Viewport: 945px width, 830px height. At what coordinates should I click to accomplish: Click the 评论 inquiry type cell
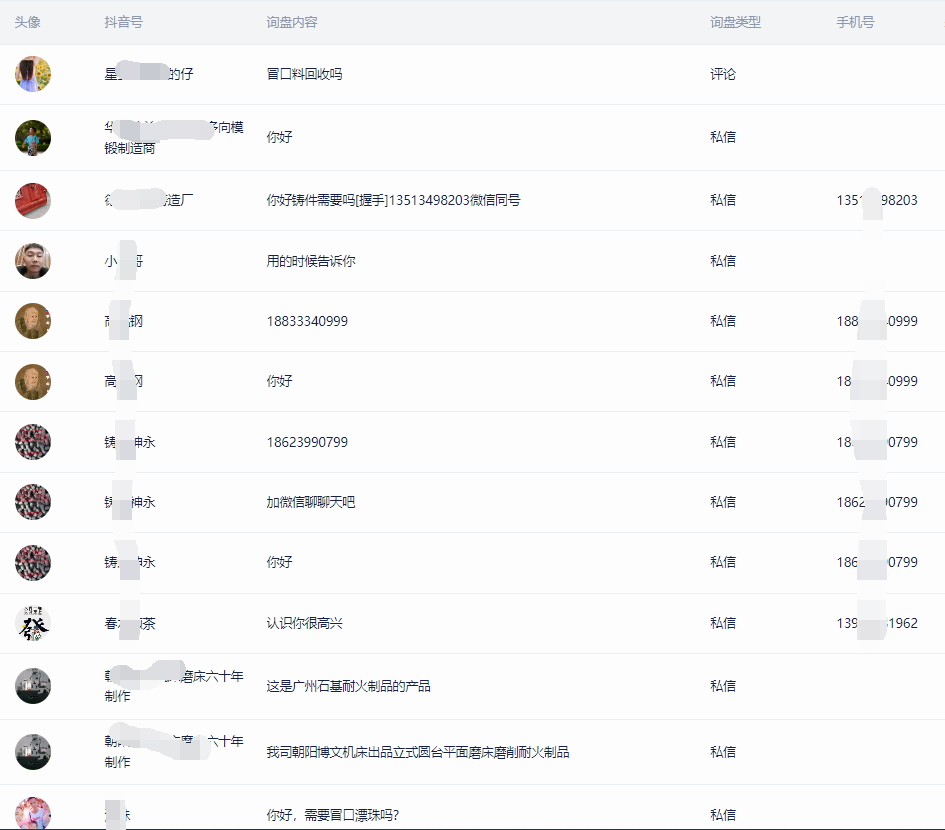pyautogui.click(x=723, y=74)
